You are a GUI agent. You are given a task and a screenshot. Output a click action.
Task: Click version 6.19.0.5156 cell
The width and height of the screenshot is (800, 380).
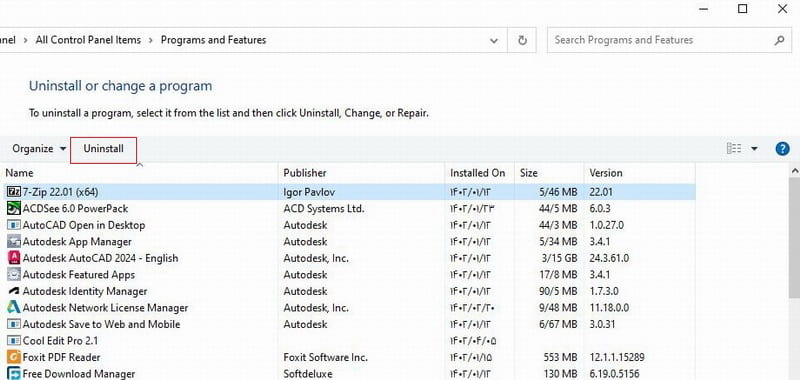point(614,374)
